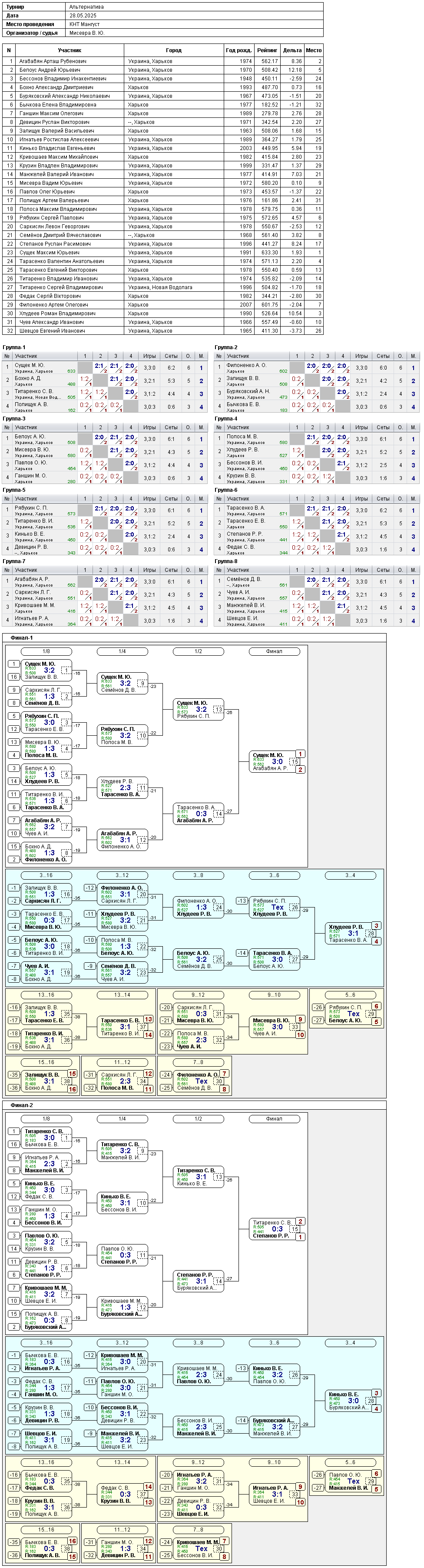
Task: Select the Дельта column header
Action: pos(292,50)
